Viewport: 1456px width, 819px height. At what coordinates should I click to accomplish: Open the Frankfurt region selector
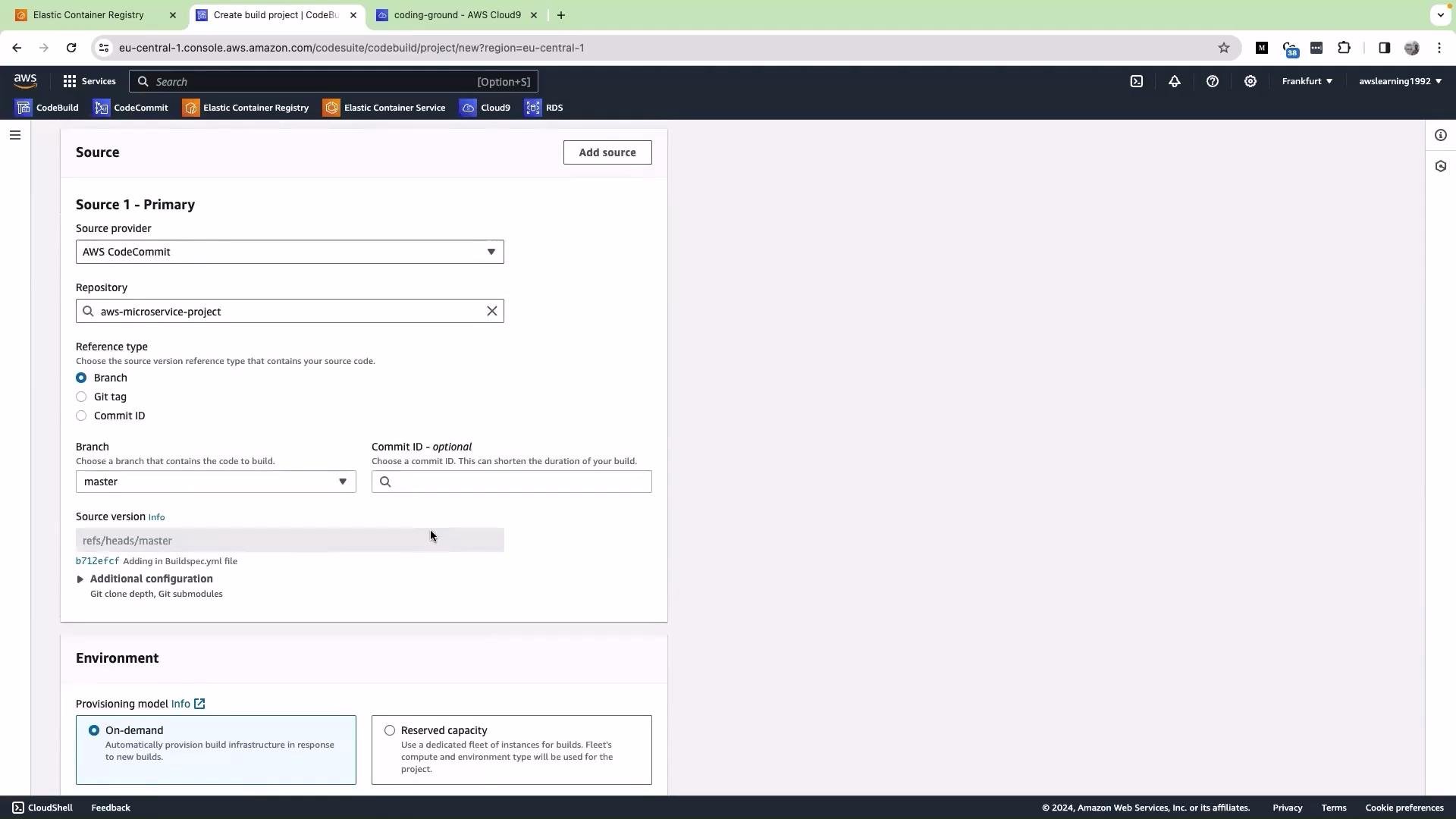point(1307,81)
